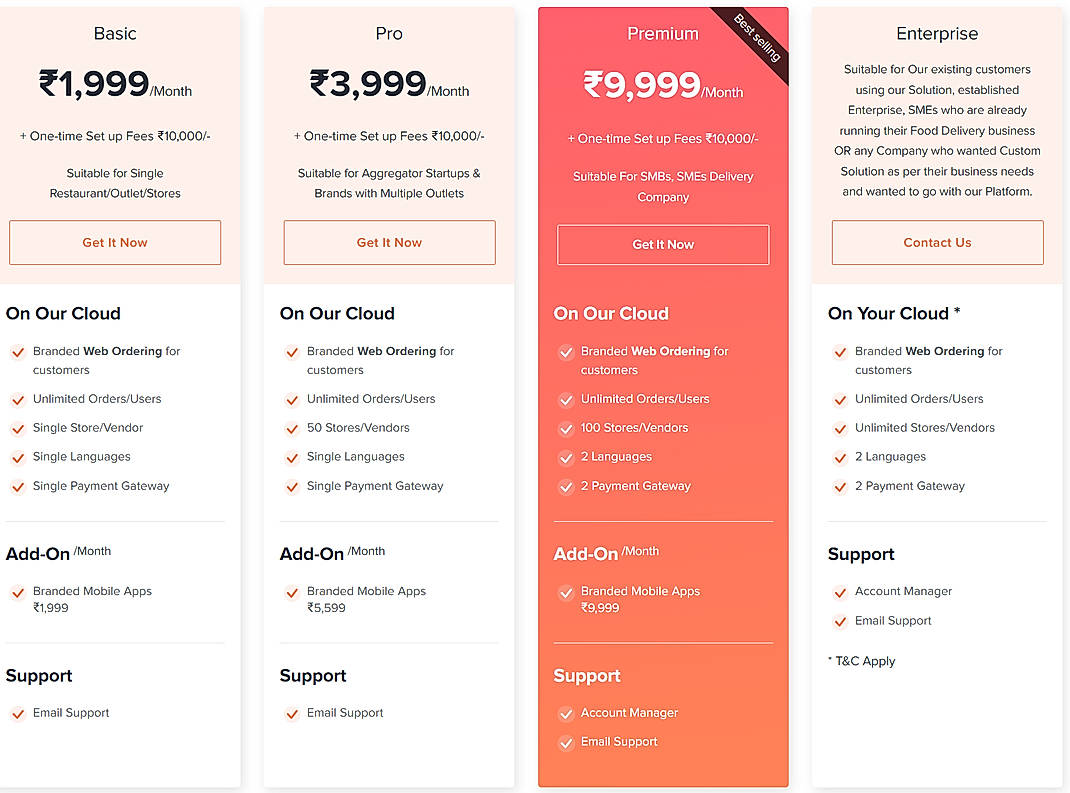Toggle the 50 Stores/Vendors checkmark in Pro
The image size is (1070, 793).
coord(291,427)
